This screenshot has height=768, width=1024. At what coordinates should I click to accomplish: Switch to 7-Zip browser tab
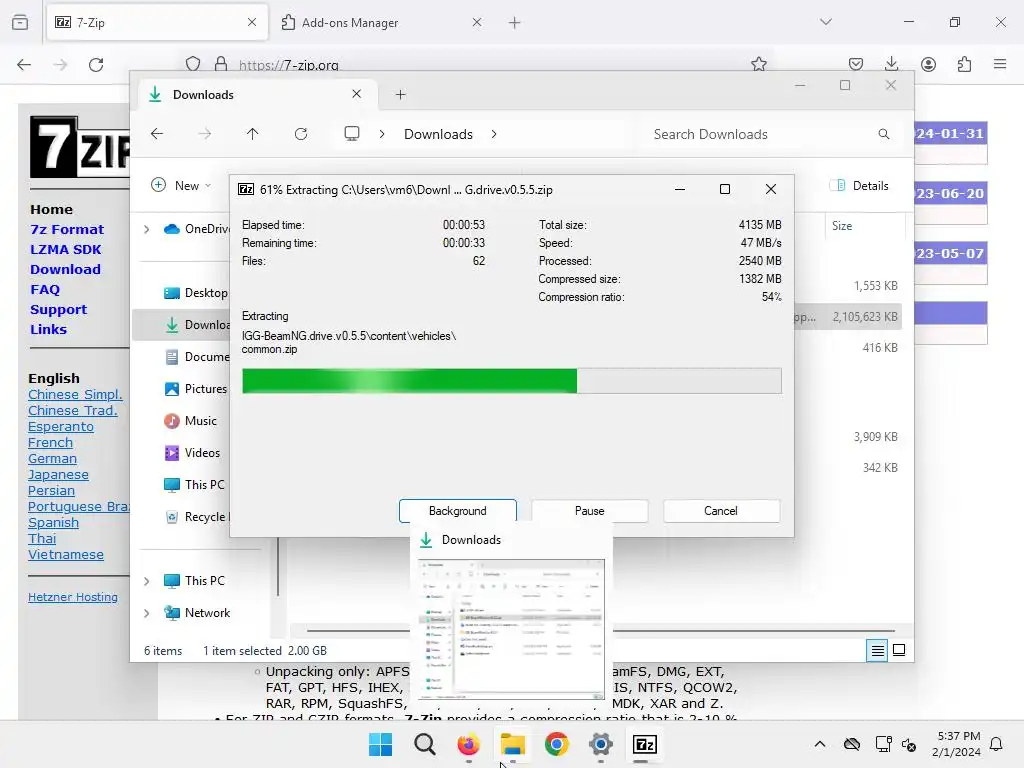(157, 22)
